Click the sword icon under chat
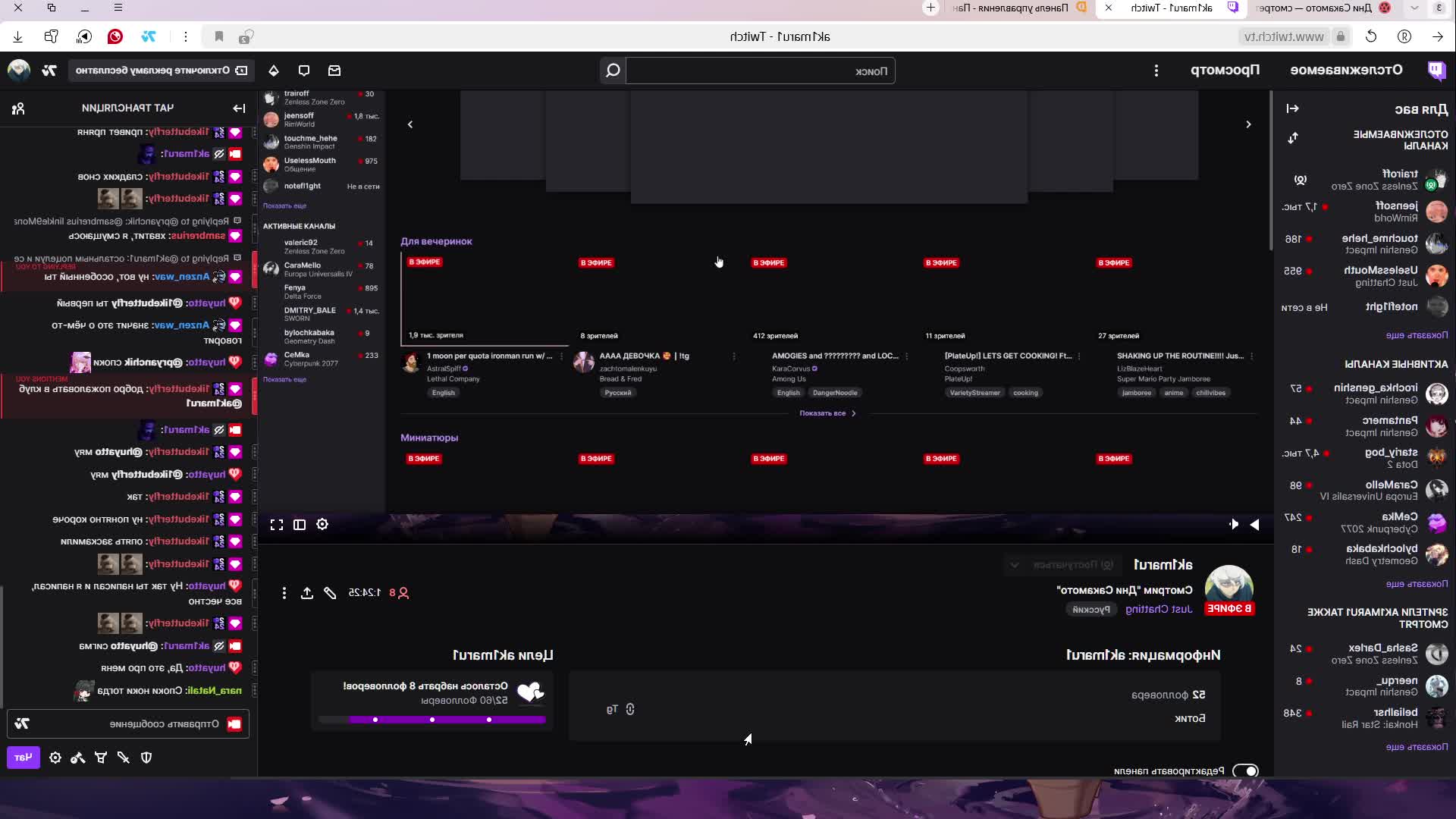1456x819 pixels. 124,758
